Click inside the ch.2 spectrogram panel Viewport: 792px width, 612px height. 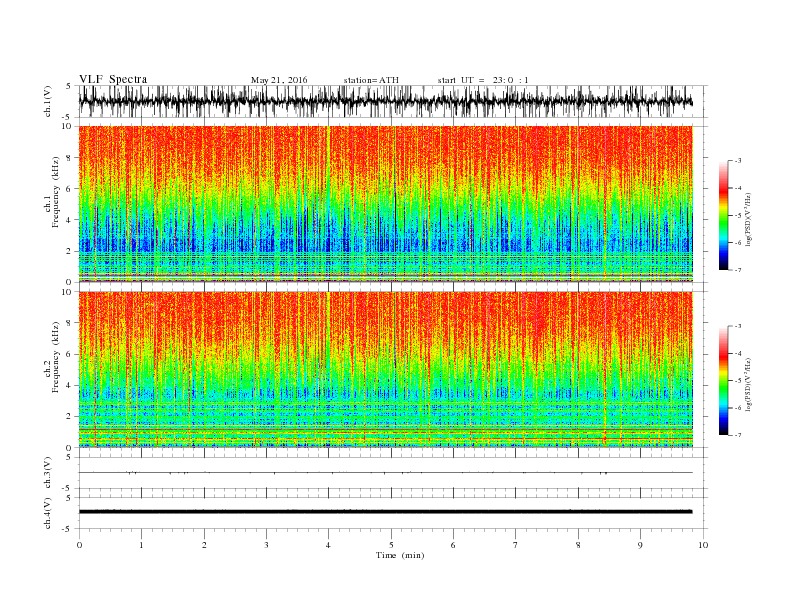385,369
